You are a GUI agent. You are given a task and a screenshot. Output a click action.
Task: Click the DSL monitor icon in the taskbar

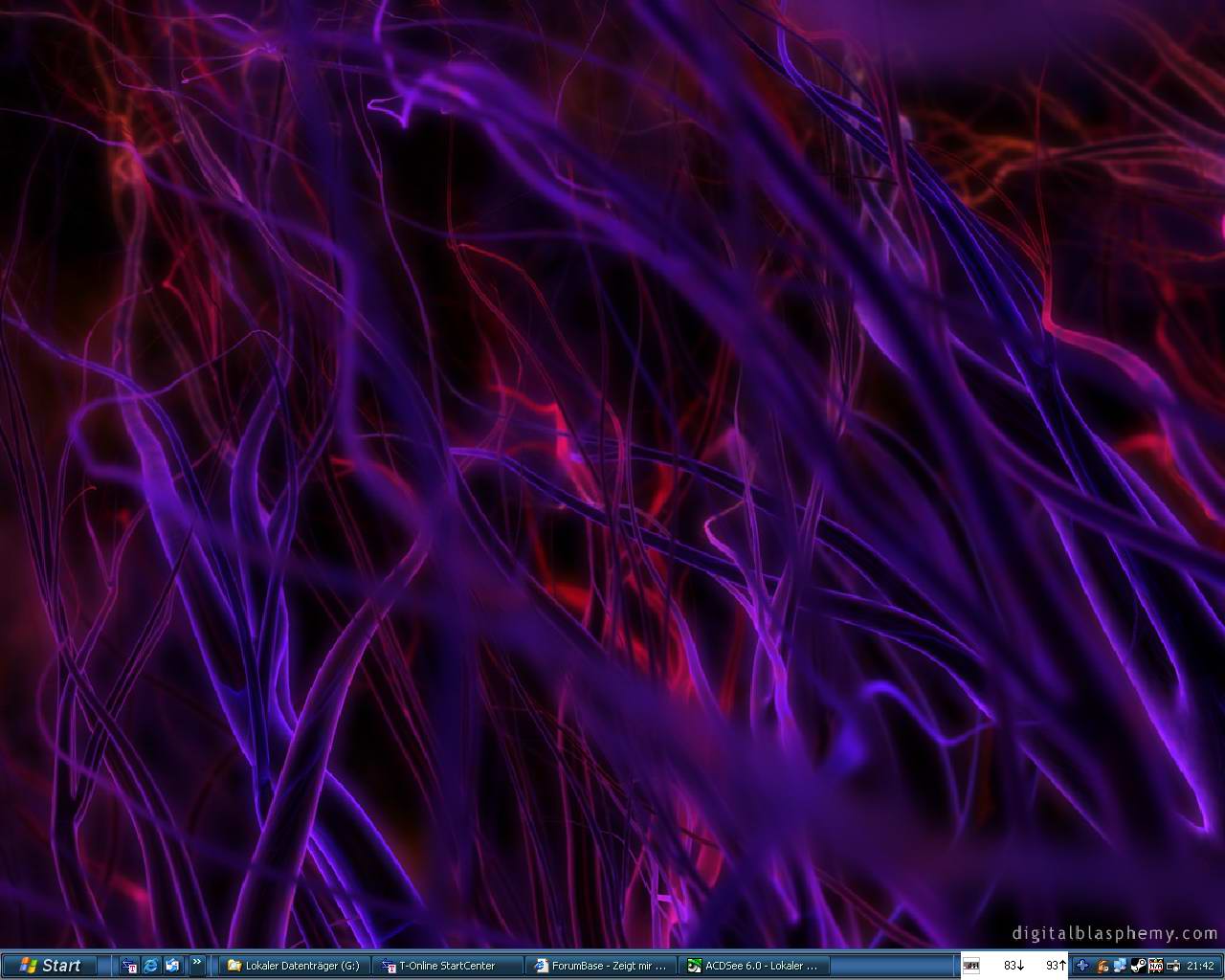971,966
